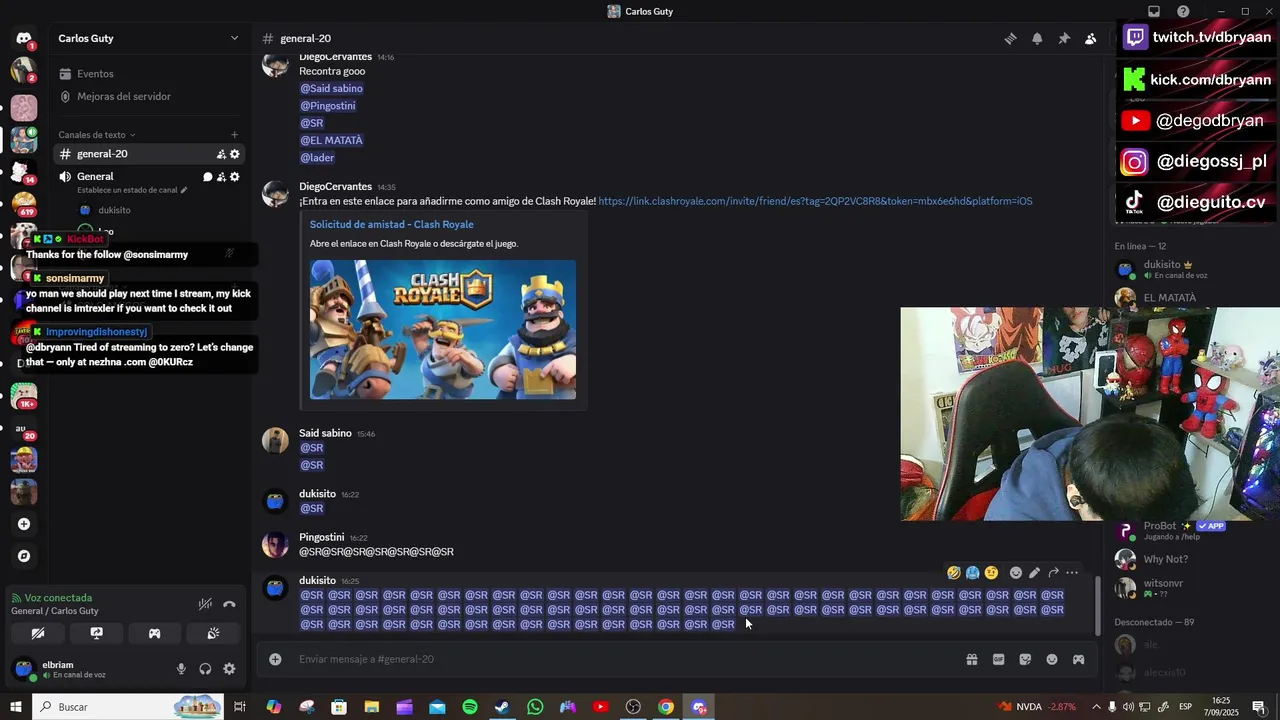React with cold face emoji

(x=972, y=573)
